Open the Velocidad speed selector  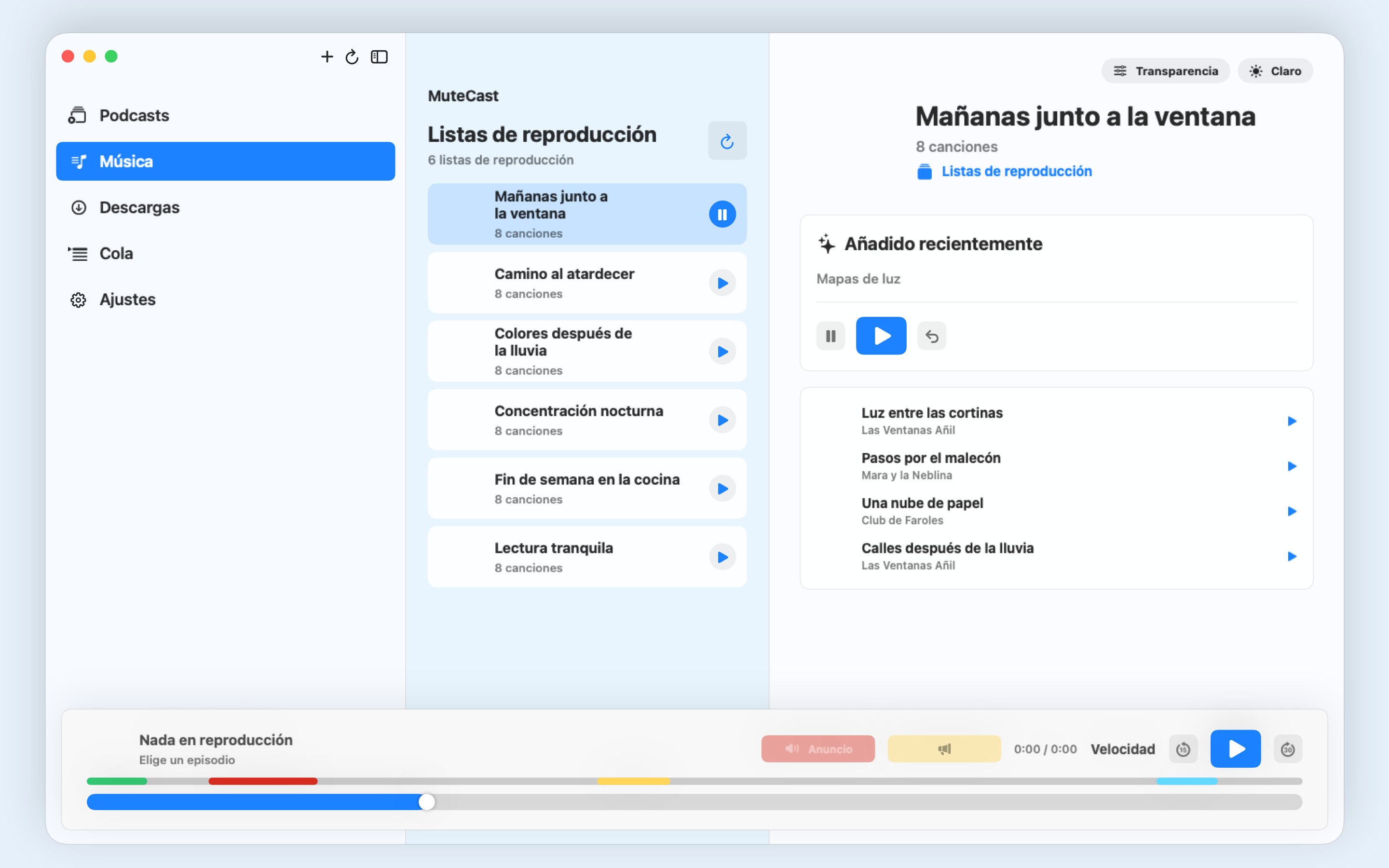pos(1123,749)
